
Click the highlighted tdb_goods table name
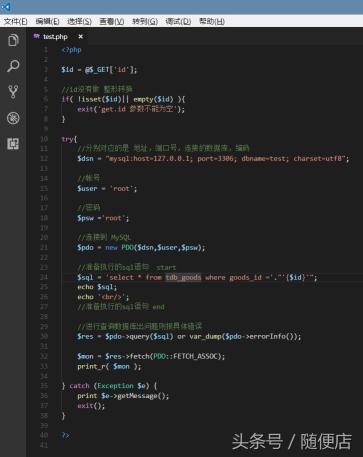coord(183,277)
